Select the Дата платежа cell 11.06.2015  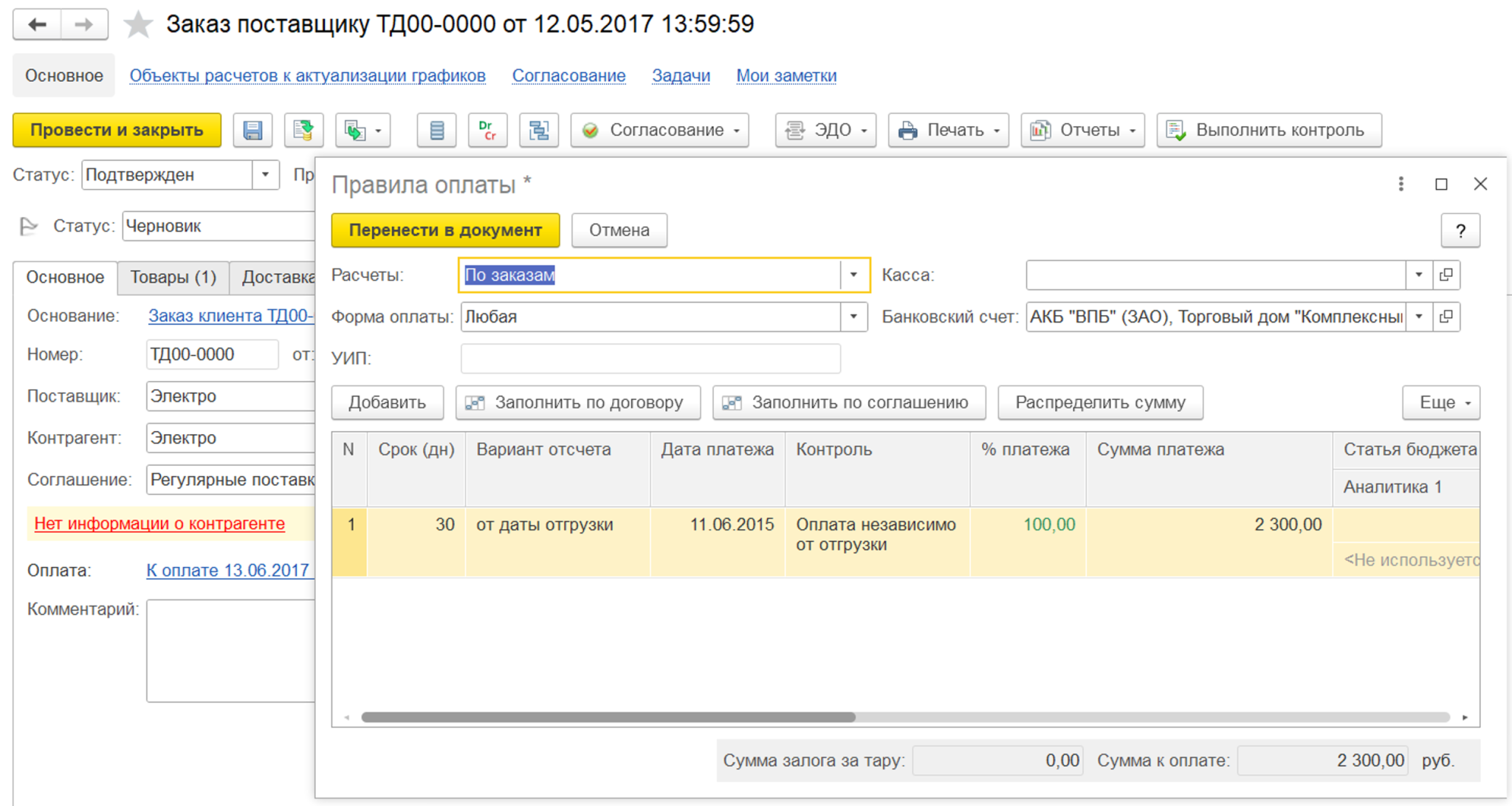[x=718, y=542]
